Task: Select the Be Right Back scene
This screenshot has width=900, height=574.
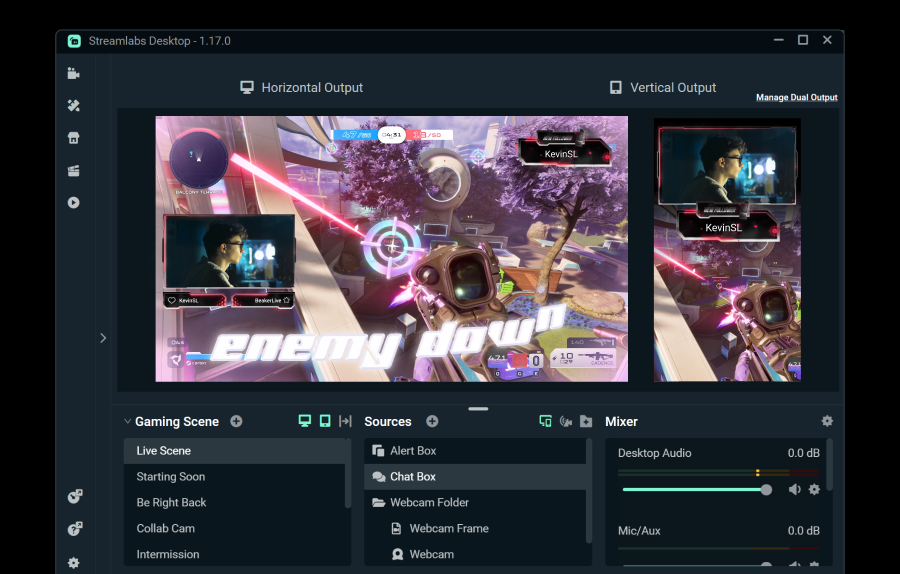Action: tap(234, 502)
